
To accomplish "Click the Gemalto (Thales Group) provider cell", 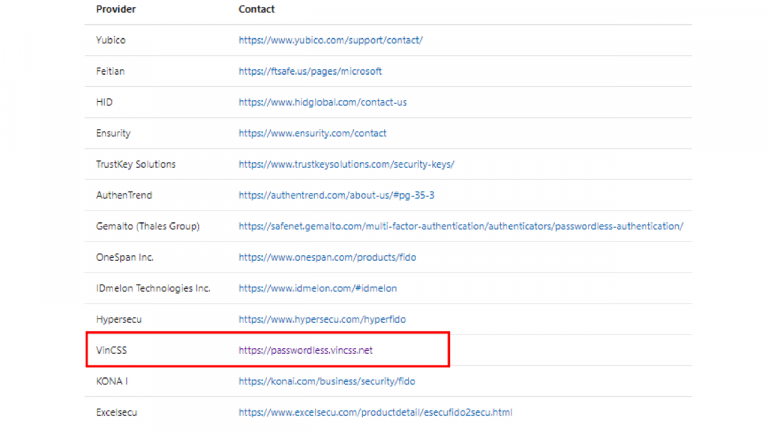I will pyautogui.click(x=147, y=226).
